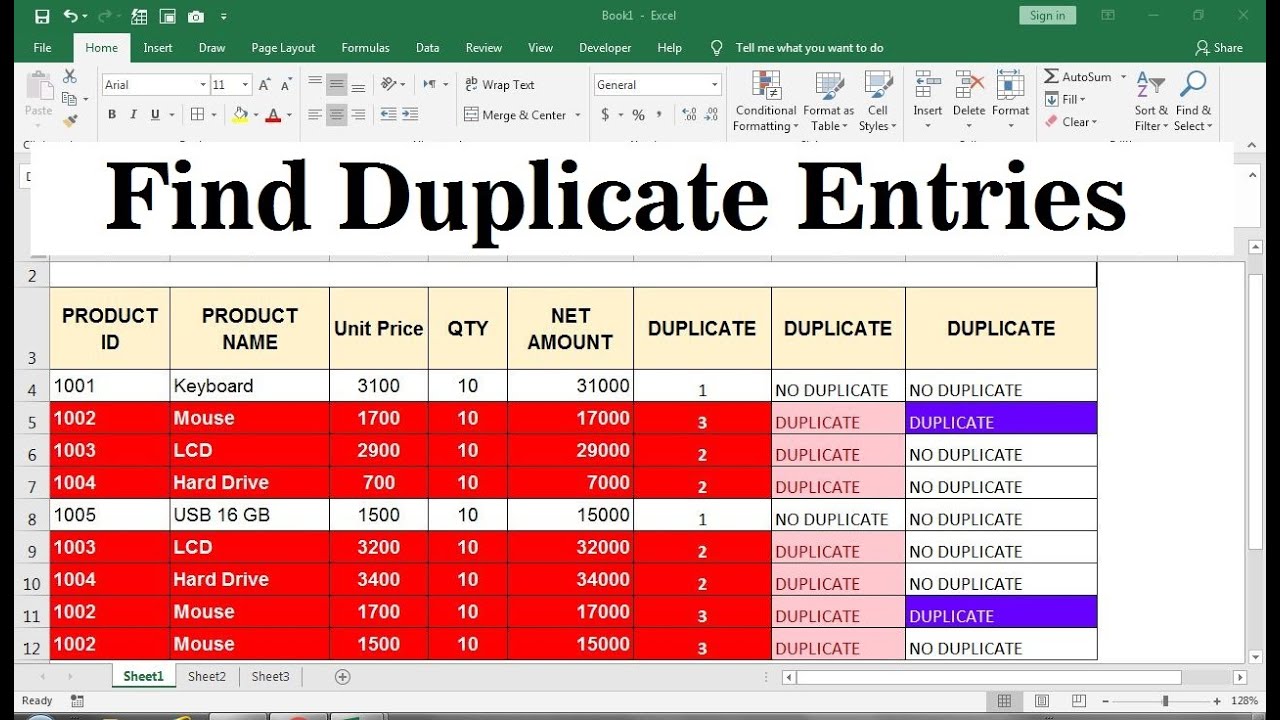Toggle Center horizontal alignment
Screen dimensions: 1280x720
(337, 115)
